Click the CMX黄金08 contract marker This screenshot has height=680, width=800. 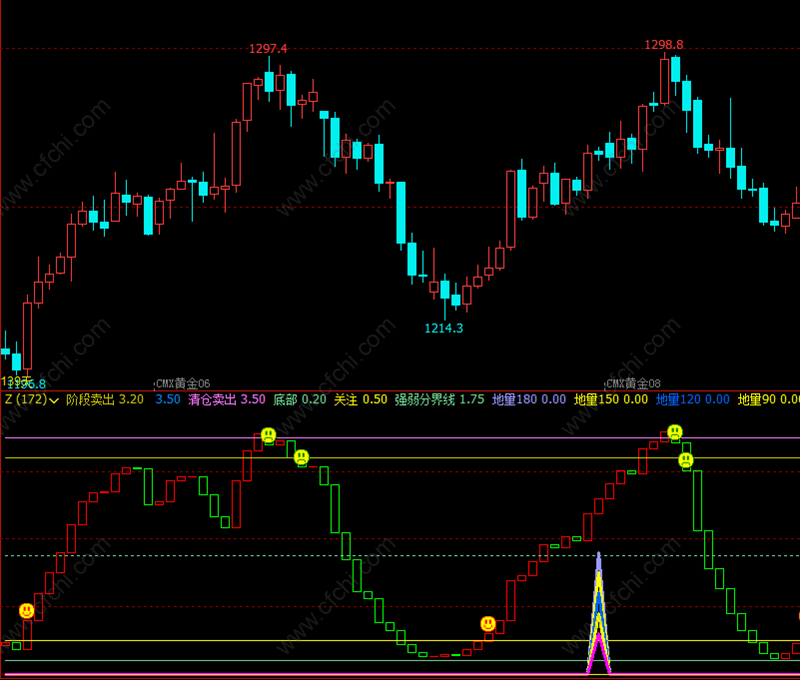click(x=633, y=383)
